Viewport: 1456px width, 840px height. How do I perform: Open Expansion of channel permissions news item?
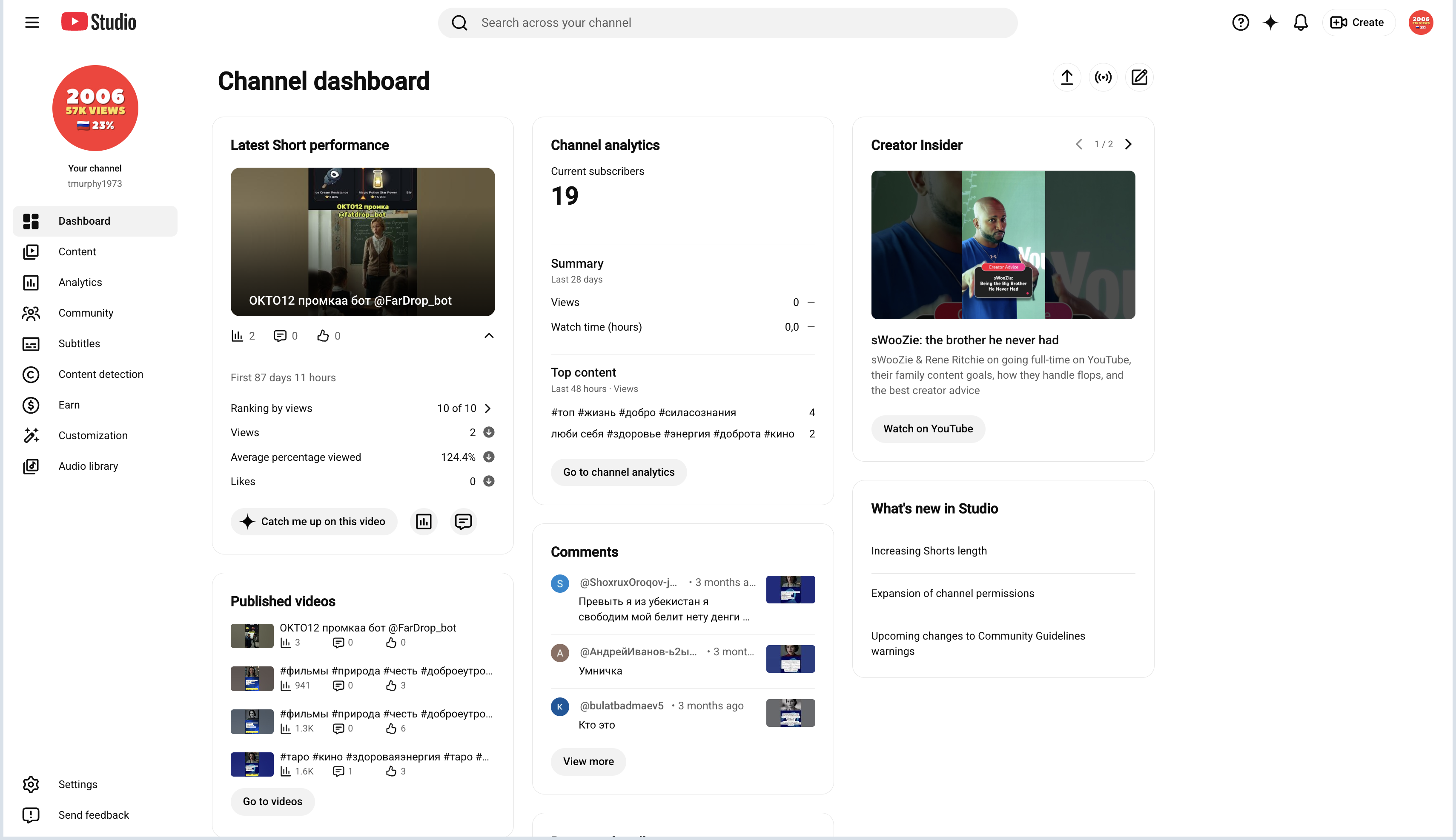[x=952, y=593]
